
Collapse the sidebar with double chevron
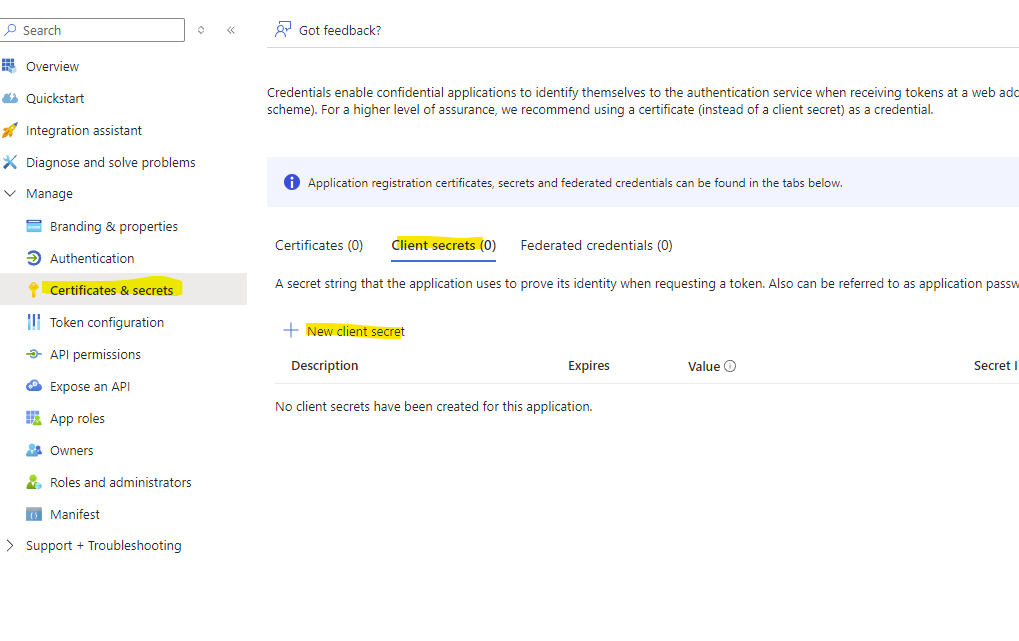tap(231, 30)
